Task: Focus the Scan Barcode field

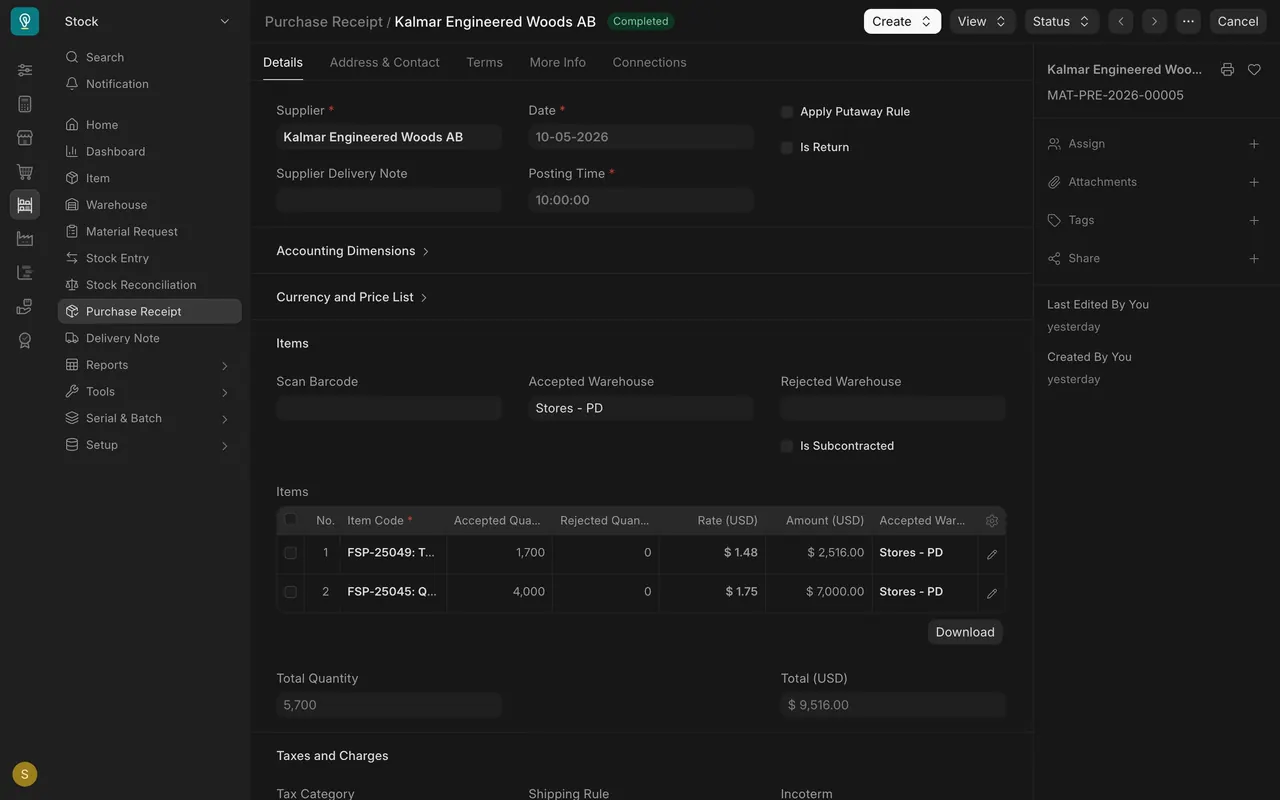Action: pyautogui.click(x=389, y=408)
